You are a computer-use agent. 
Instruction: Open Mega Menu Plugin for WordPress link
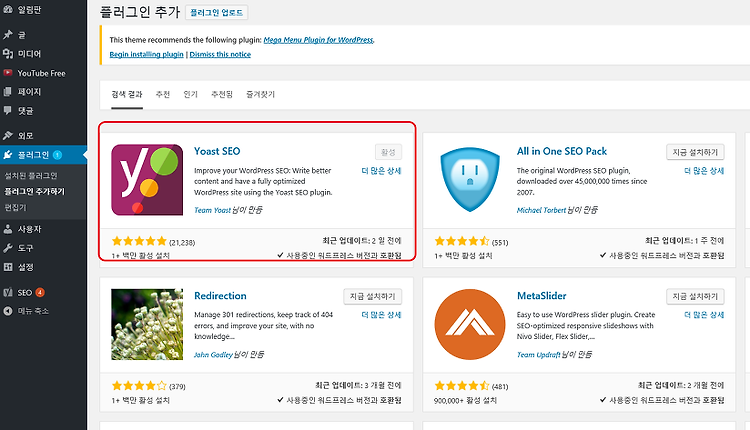[318, 40]
